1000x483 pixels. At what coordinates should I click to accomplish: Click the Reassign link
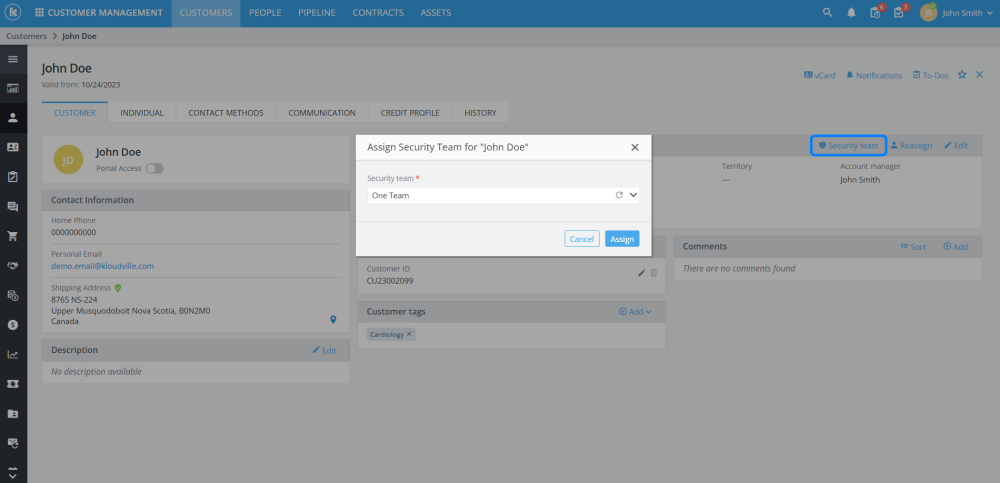(x=911, y=145)
